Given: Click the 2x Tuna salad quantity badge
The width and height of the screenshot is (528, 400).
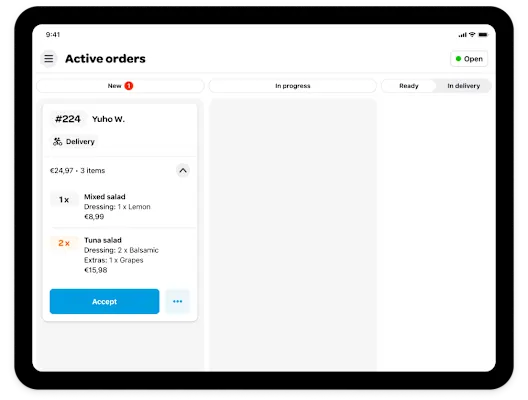Looking at the screenshot, I should pos(64,243).
